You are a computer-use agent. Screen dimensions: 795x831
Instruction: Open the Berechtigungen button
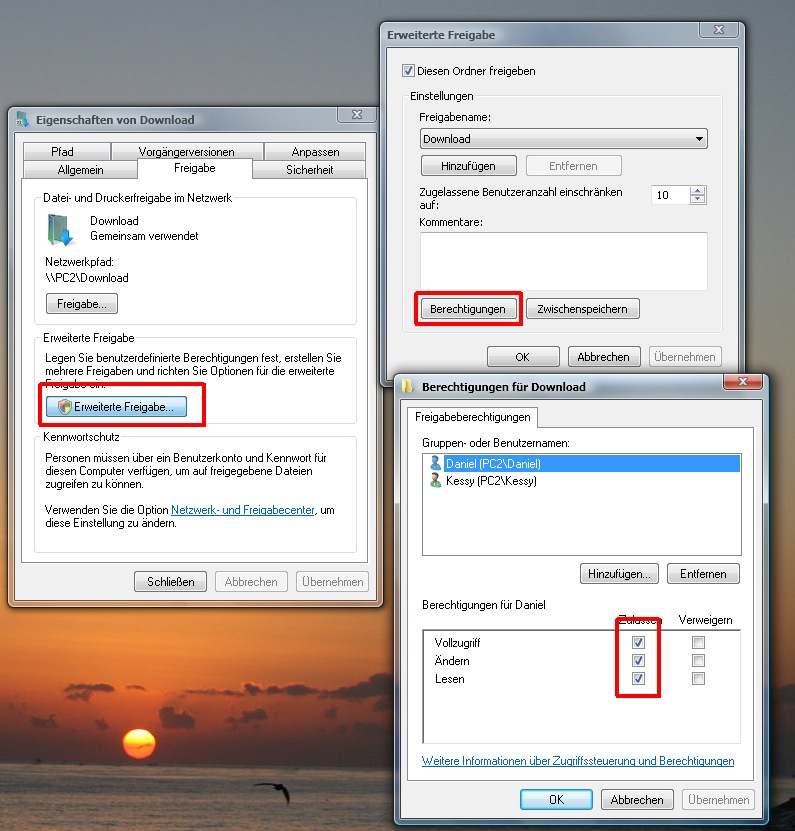pyautogui.click(x=468, y=309)
